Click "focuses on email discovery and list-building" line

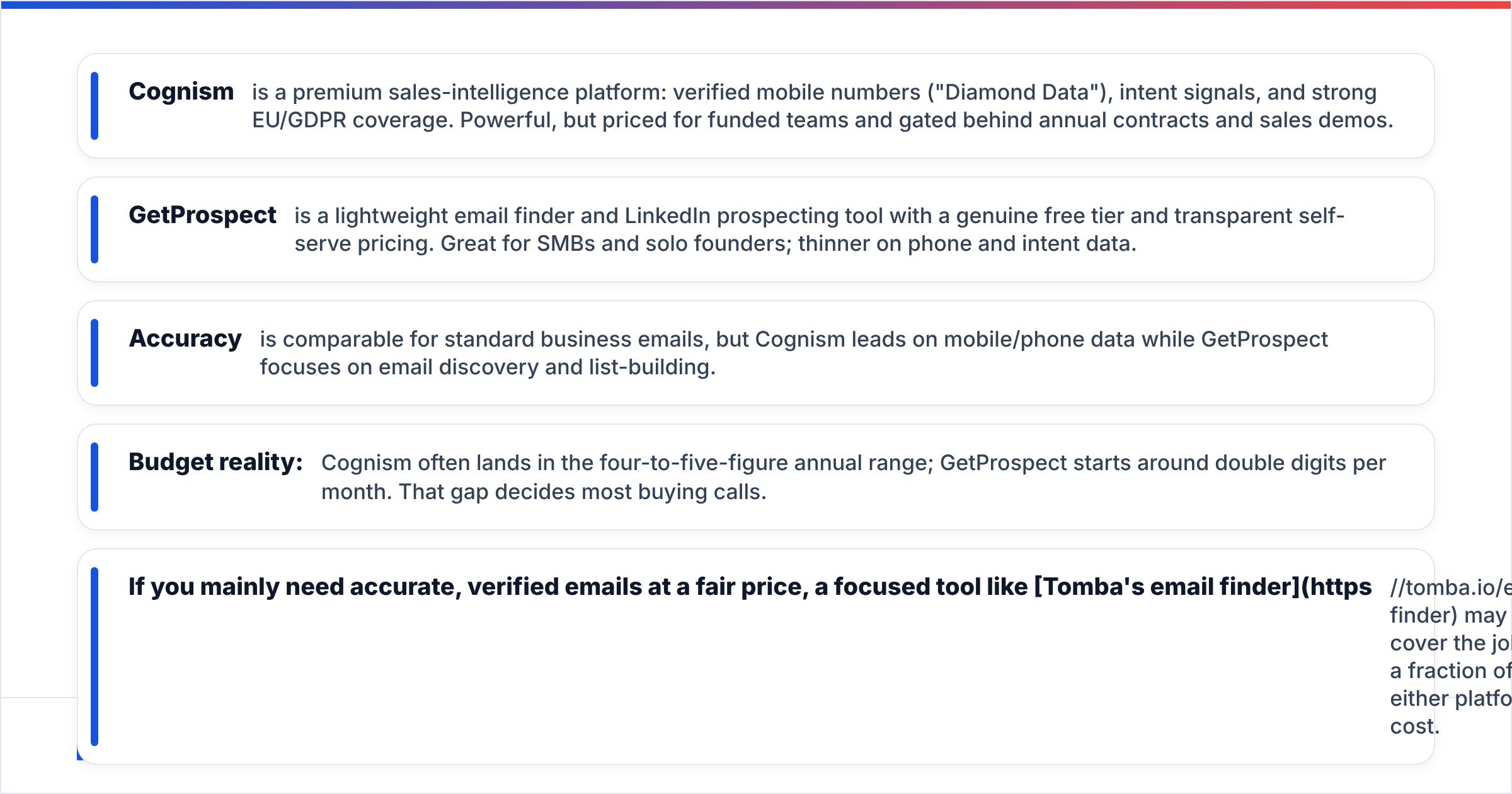pyautogui.click(x=488, y=367)
